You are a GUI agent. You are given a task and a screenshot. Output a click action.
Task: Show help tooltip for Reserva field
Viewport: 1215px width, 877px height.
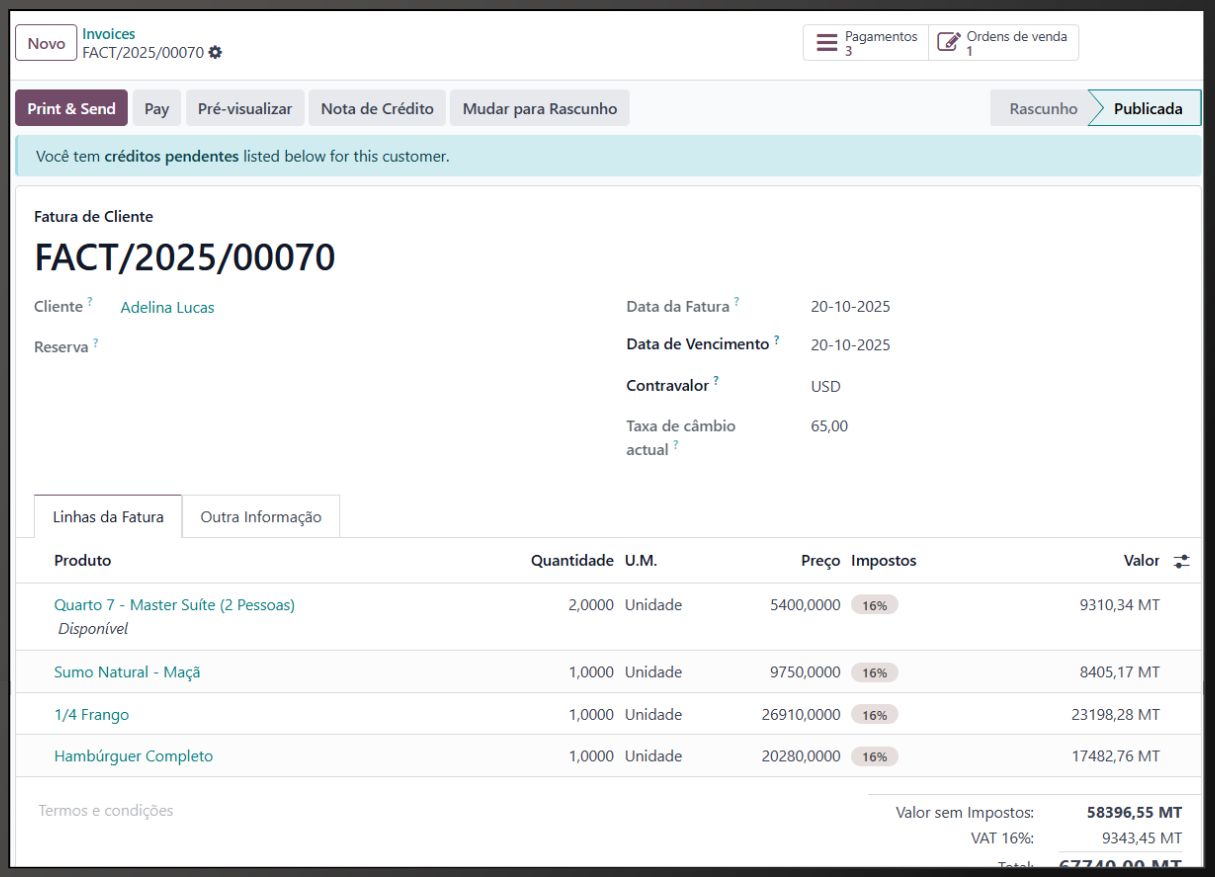96,342
